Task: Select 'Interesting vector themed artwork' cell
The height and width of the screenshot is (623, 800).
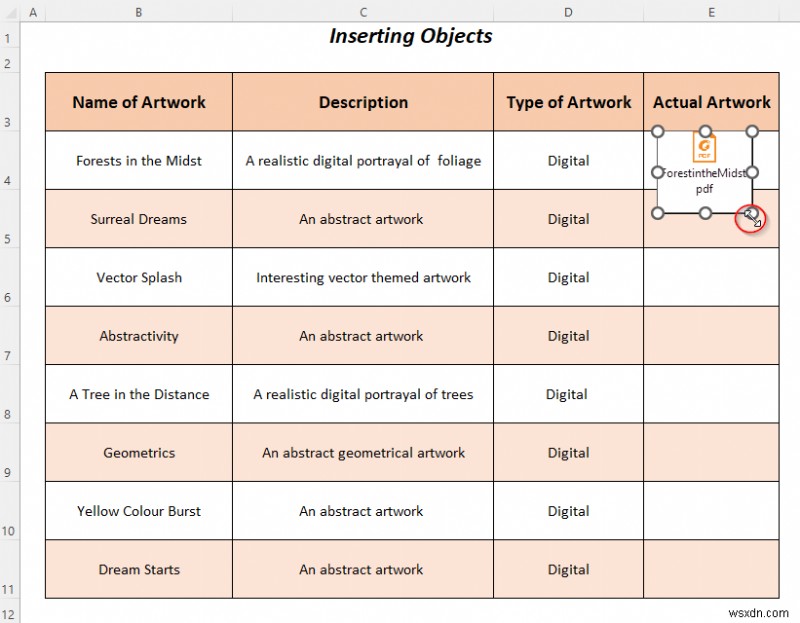Action: point(363,277)
